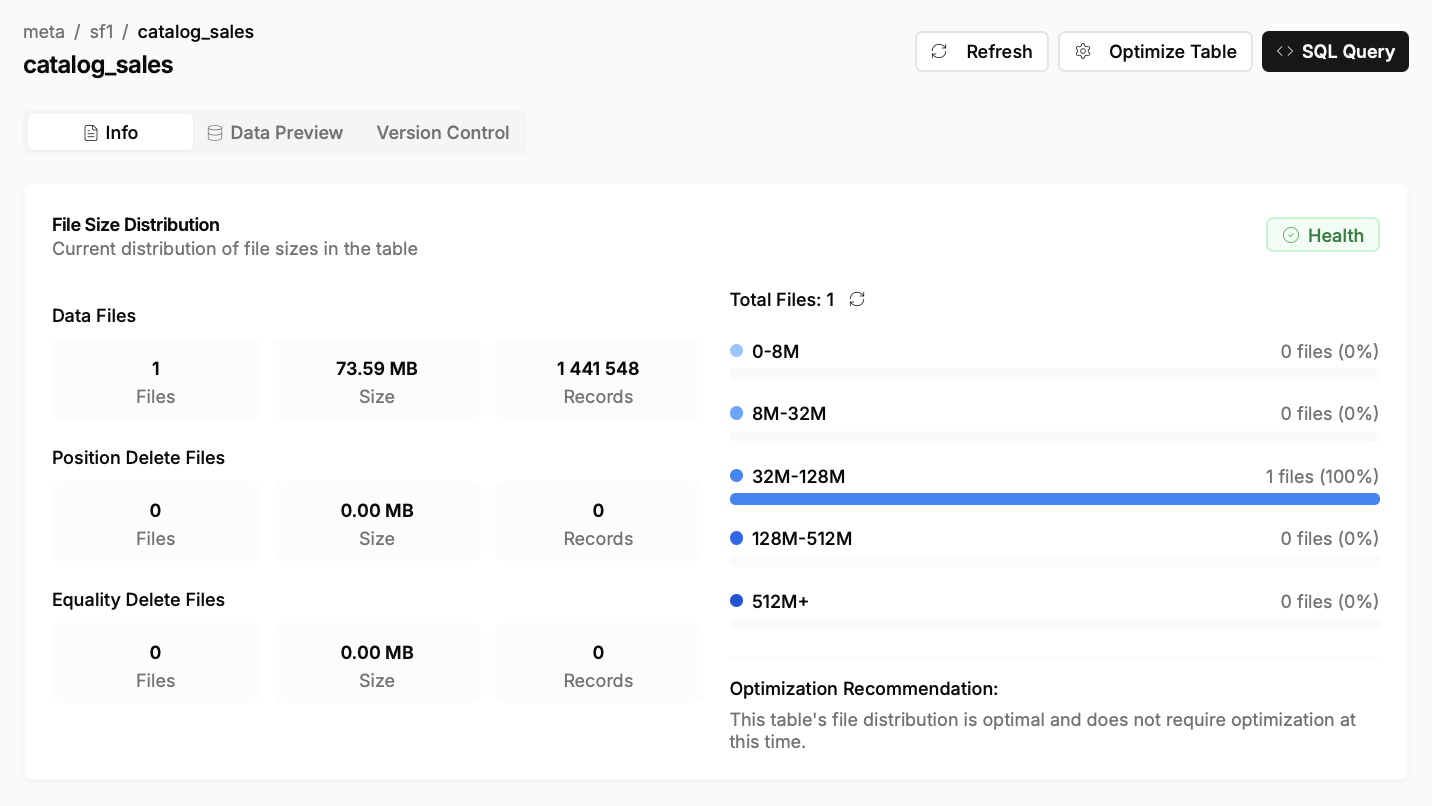Click the 0-8M light blue dot
Image resolution: width=1432 pixels, height=806 pixels.
coord(737,351)
